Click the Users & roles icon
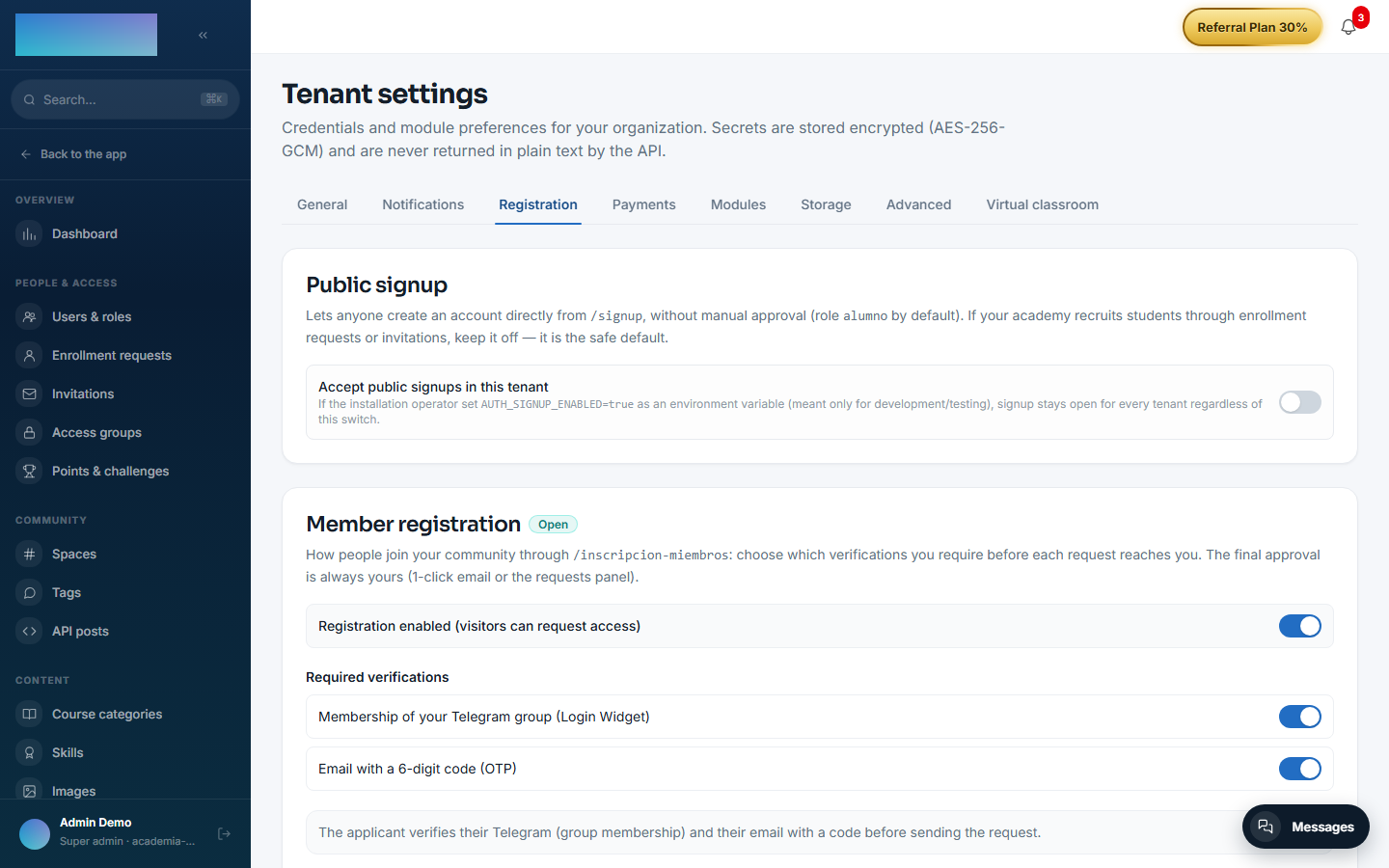1389x868 pixels. (x=30, y=317)
